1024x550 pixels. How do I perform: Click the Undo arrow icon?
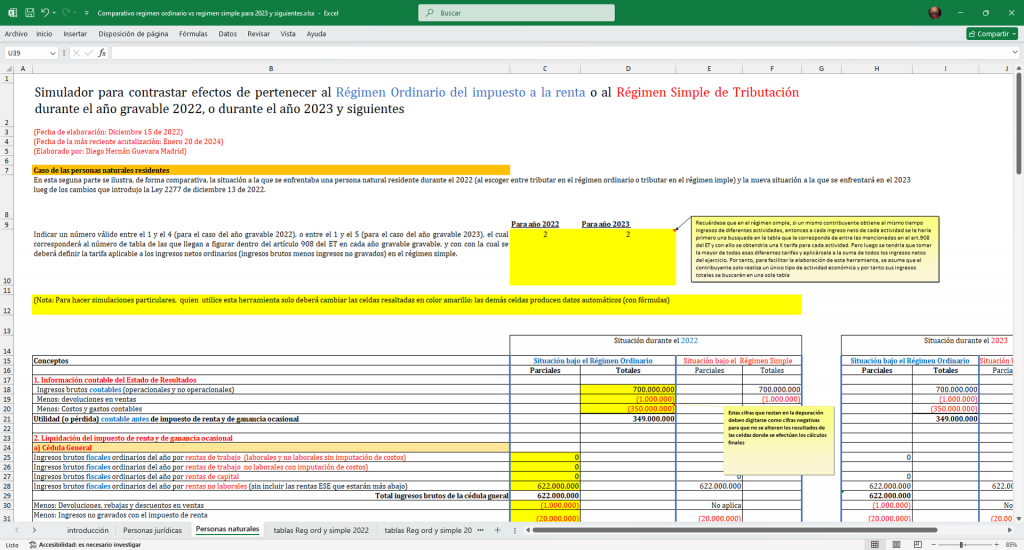[x=44, y=12]
